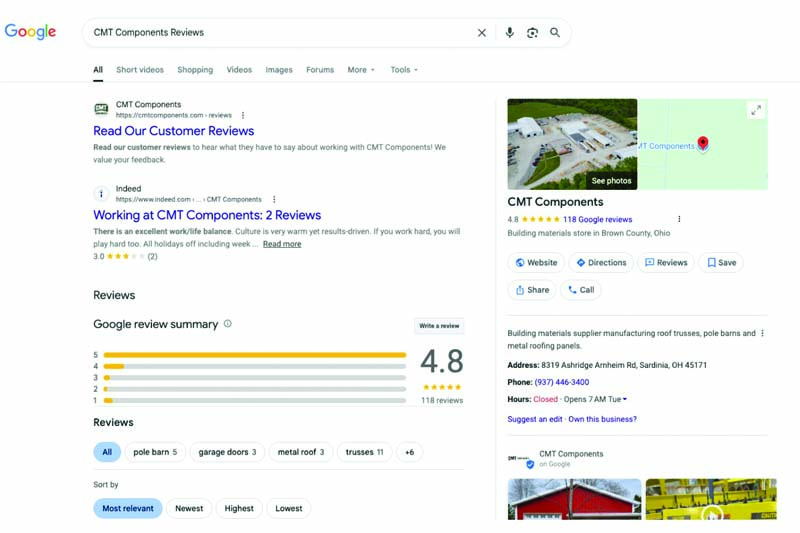The height and width of the screenshot is (533, 800).
Task: Open 118 Google reviews link
Action: pos(597,220)
